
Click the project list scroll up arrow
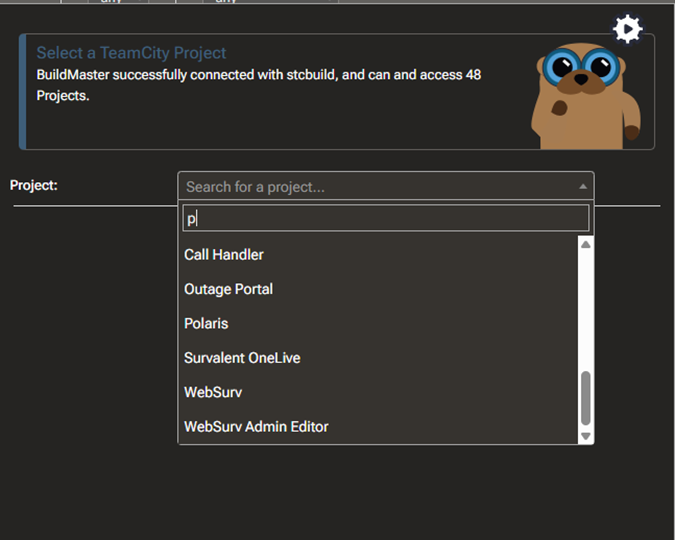pyautogui.click(x=586, y=244)
